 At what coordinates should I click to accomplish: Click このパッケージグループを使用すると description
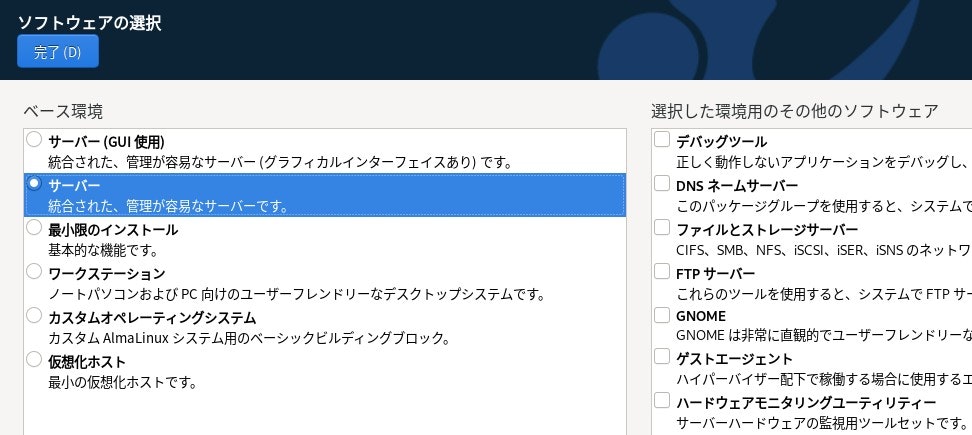pos(824,206)
